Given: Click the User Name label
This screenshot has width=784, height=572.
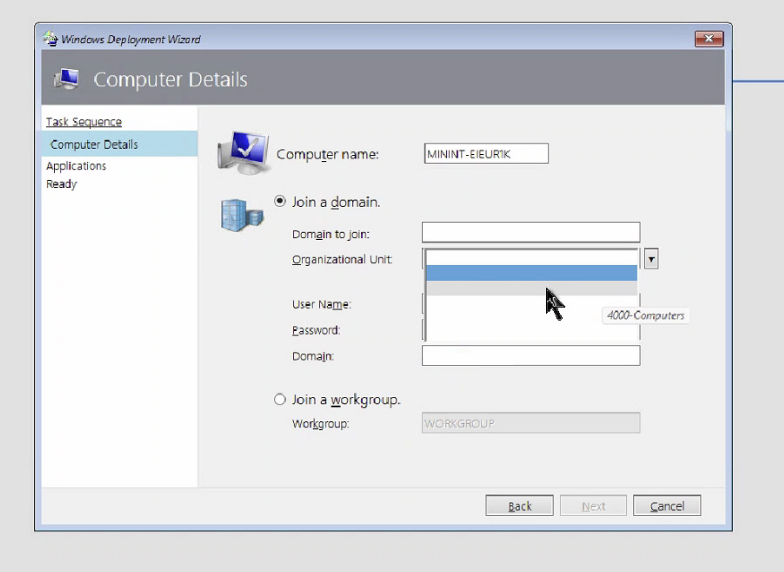Looking at the screenshot, I should pos(322,304).
